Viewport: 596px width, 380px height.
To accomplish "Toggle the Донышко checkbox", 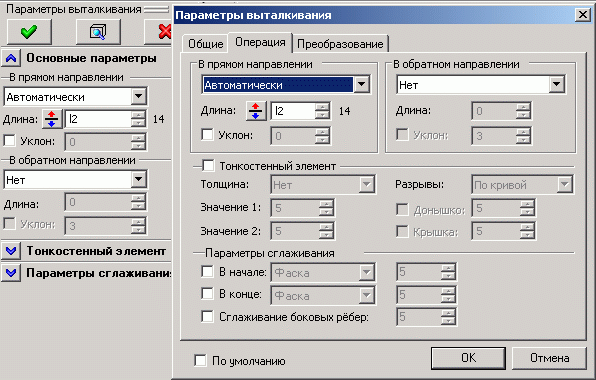I will (x=403, y=209).
